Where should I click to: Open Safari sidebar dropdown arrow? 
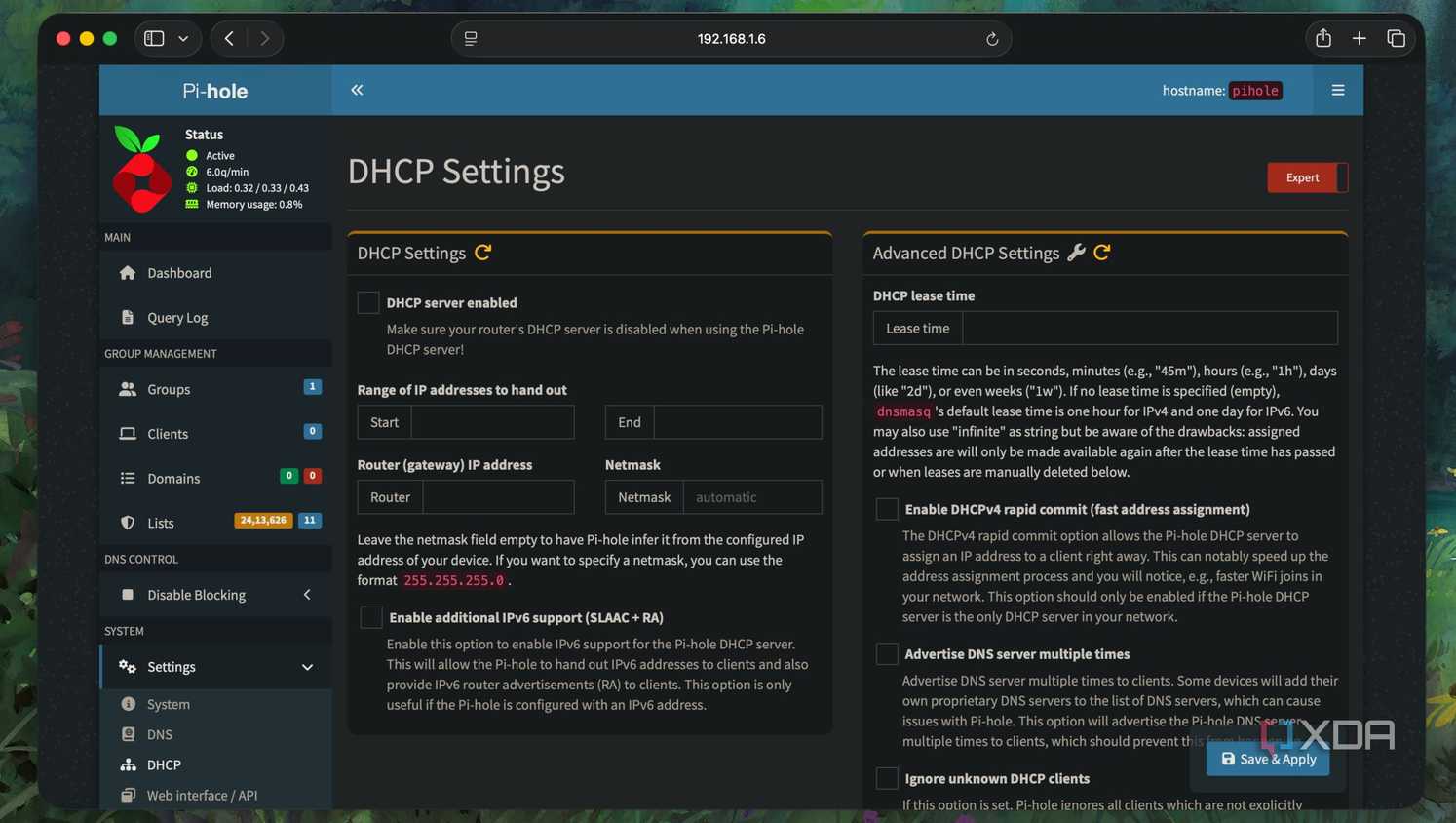[x=183, y=39]
